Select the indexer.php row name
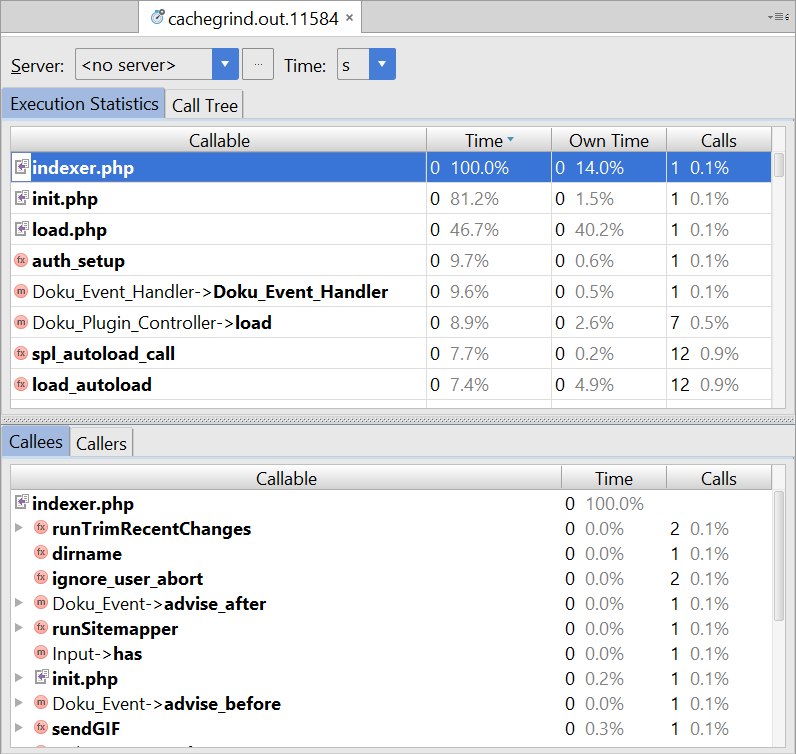 [83, 168]
